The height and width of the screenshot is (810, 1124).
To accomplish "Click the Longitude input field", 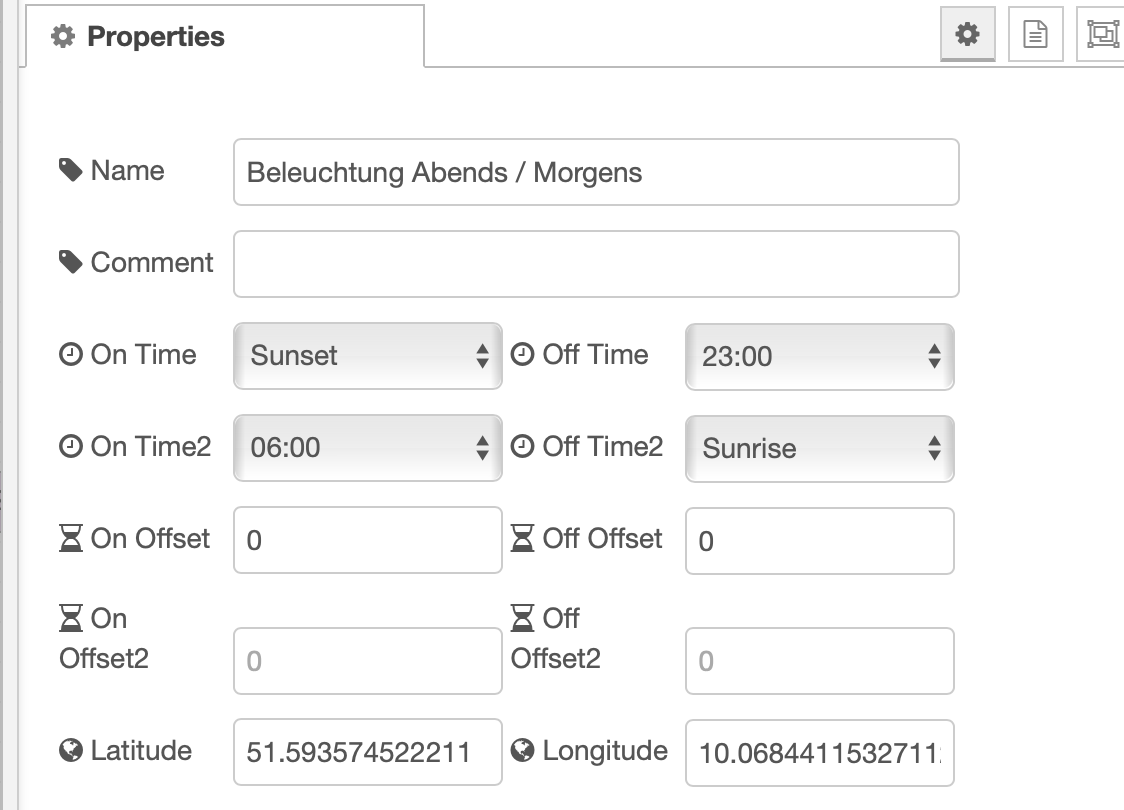I will point(819,752).
